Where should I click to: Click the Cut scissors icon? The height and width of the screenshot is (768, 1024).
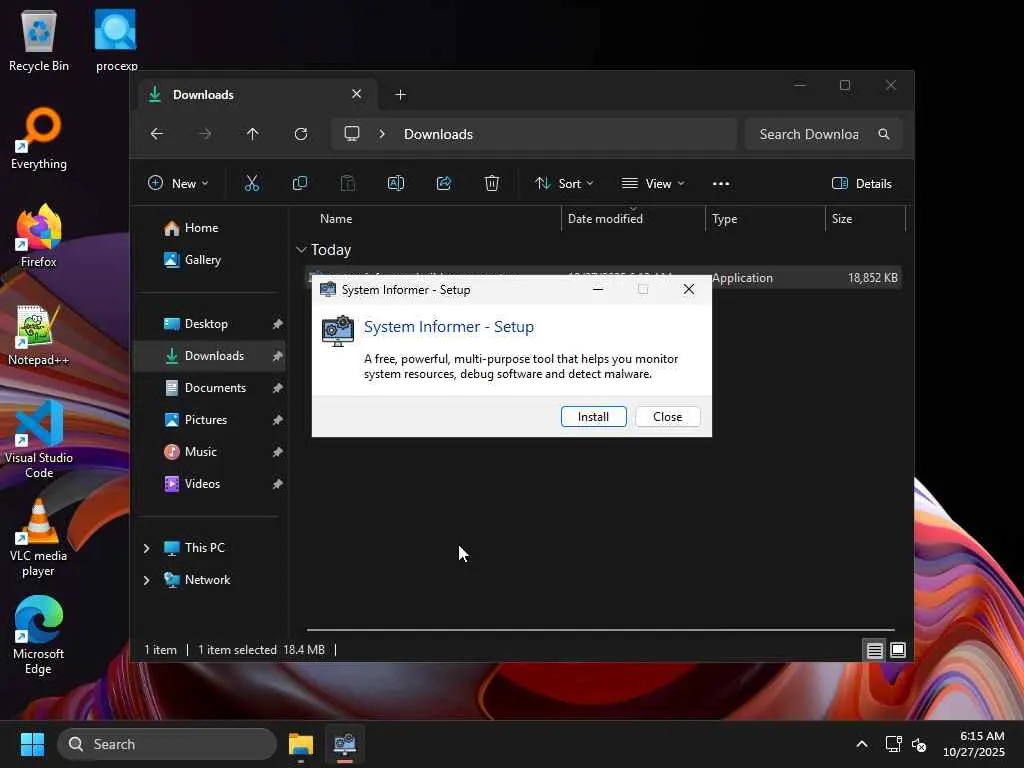coord(252,183)
